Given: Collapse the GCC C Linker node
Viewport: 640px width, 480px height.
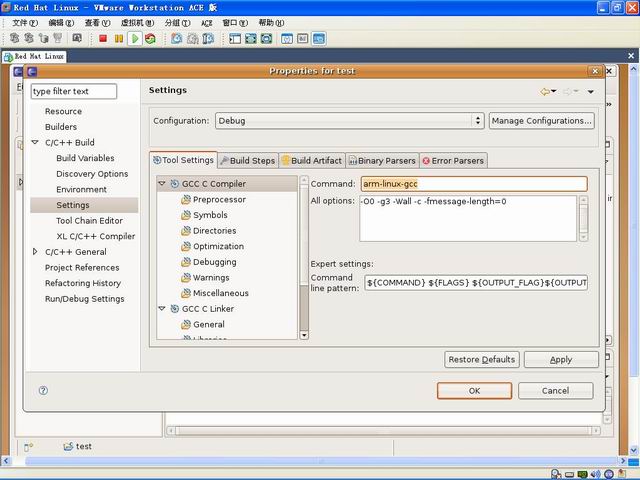Looking at the screenshot, I should [162, 309].
